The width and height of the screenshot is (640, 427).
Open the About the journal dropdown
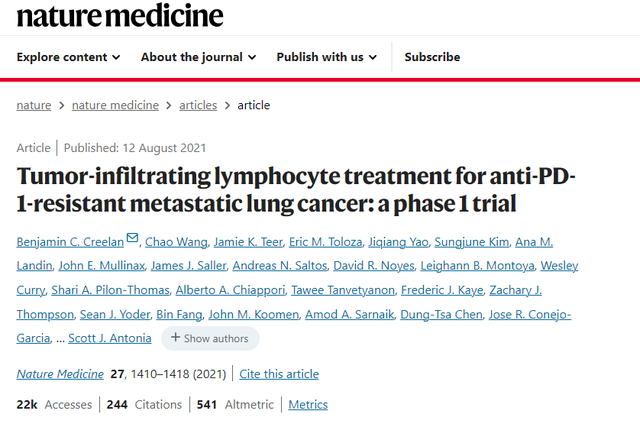coord(198,57)
